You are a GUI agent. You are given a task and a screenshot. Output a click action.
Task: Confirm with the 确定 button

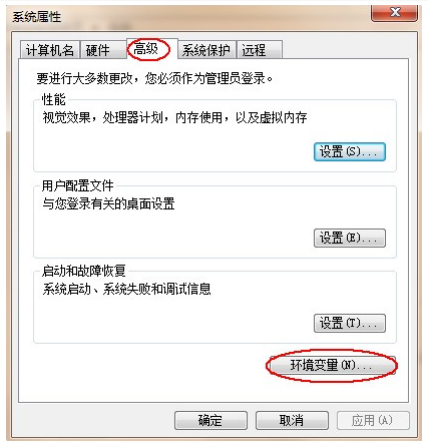click(211, 420)
